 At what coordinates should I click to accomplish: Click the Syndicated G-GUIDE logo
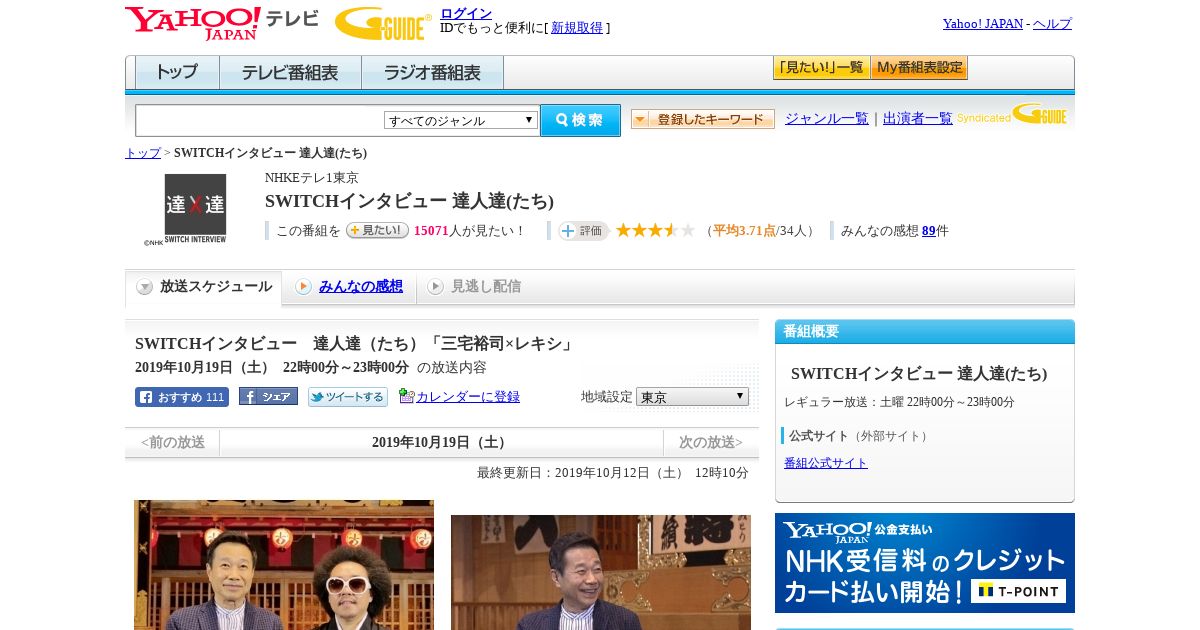[x=1012, y=115]
